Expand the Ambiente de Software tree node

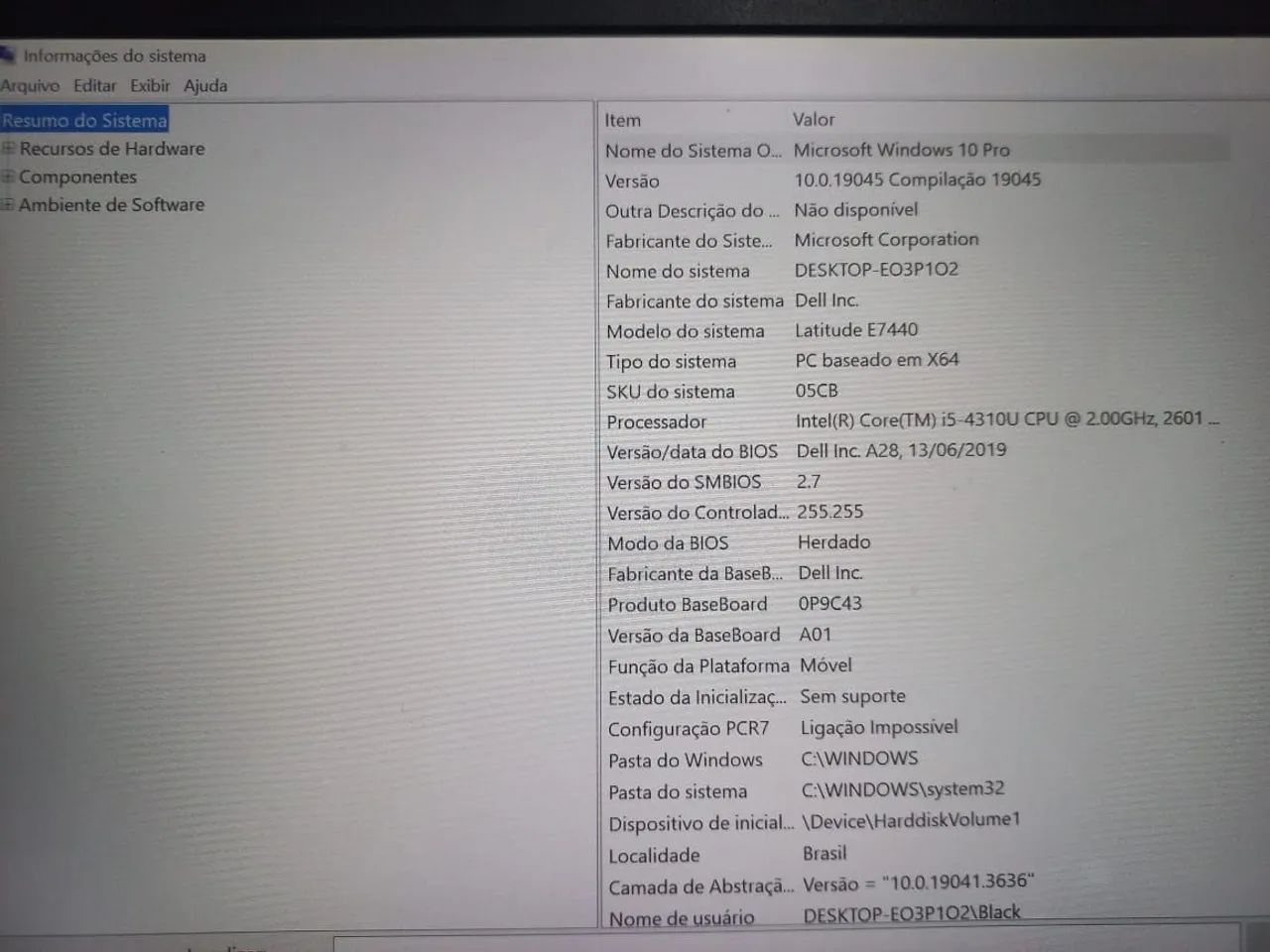(8, 205)
